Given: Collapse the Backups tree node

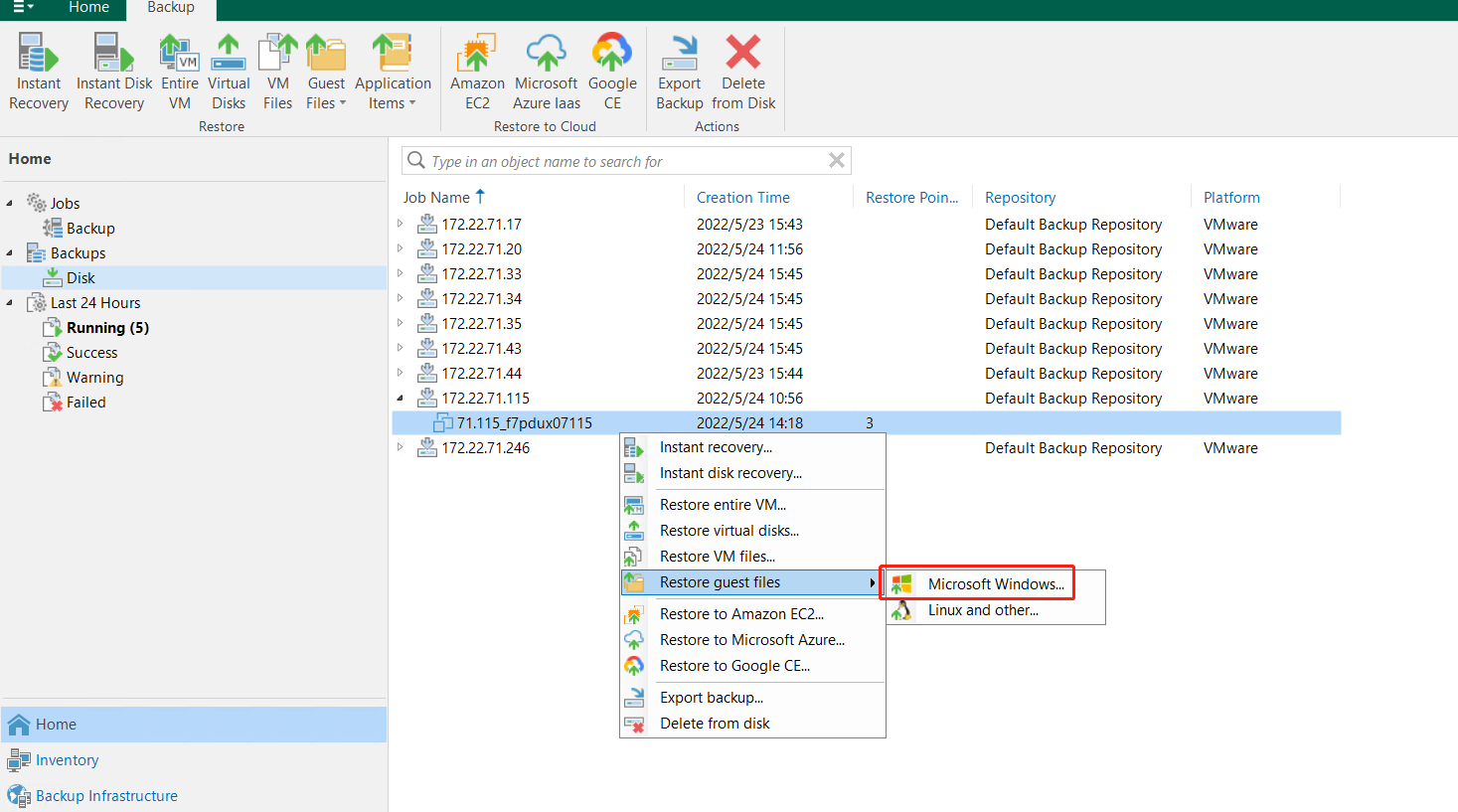Looking at the screenshot, I should click(10, 252).
